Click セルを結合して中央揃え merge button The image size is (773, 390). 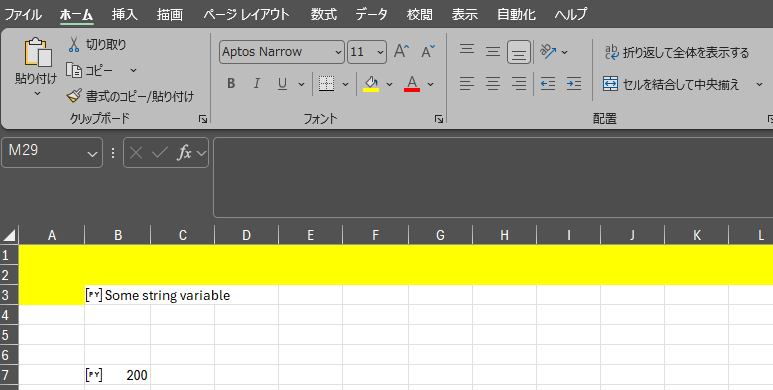671,84
